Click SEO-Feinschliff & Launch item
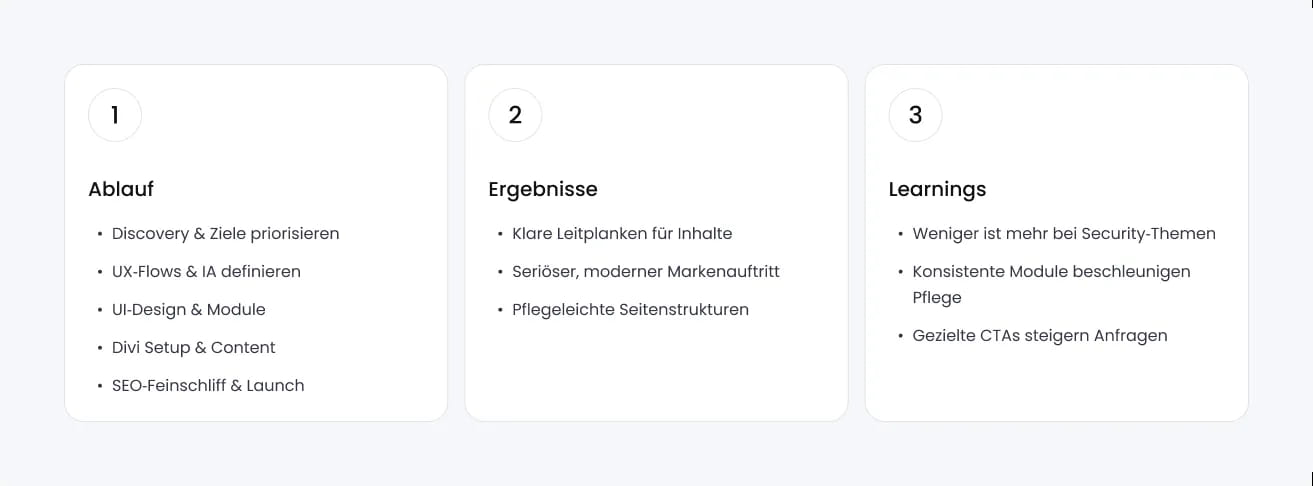This screenshot has width=1313, height=486. 208,386
